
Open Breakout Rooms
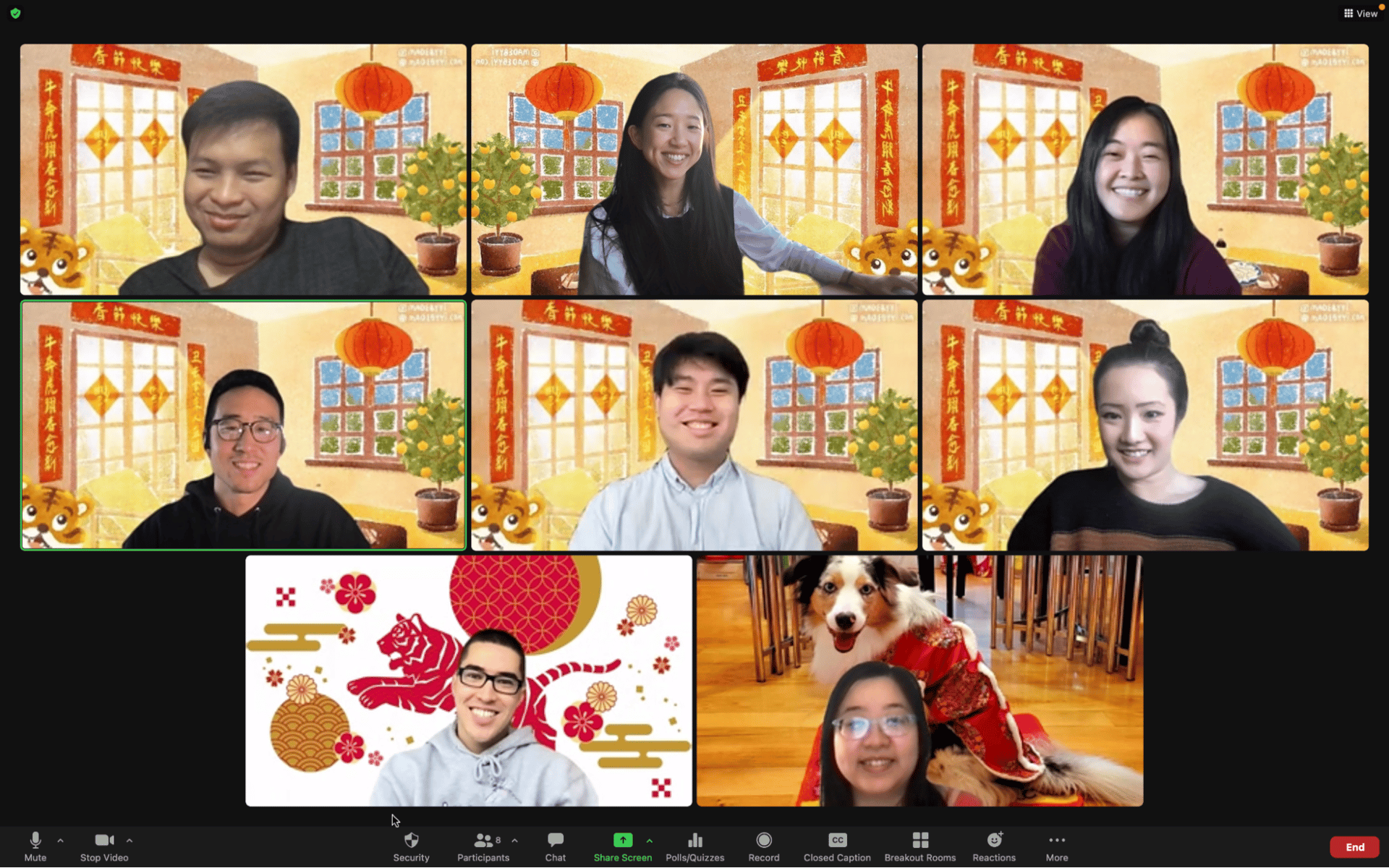pyautogui.click(x=919, y=846)
